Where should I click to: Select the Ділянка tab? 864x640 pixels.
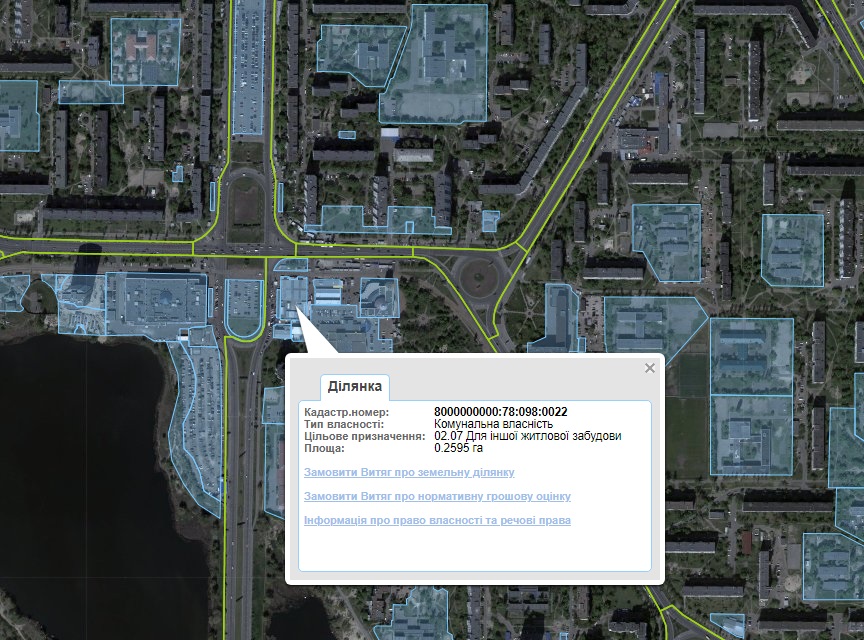pyautogui.click(x=357, y=387)
